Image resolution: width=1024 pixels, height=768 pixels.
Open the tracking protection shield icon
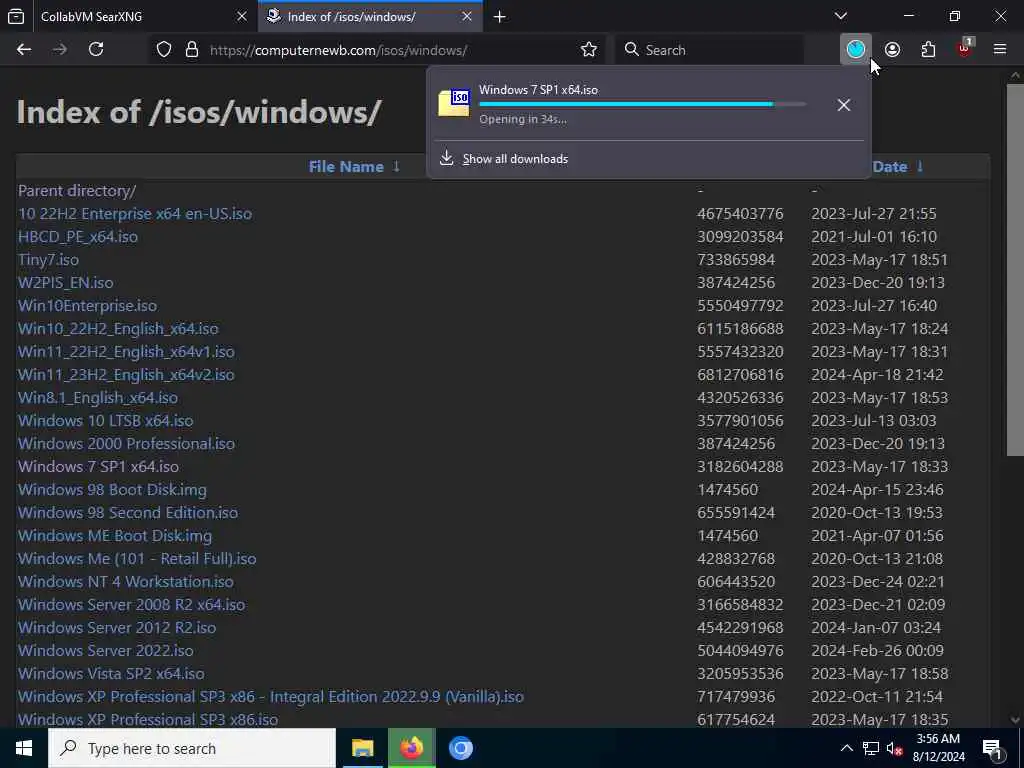[x=164, y=50]
